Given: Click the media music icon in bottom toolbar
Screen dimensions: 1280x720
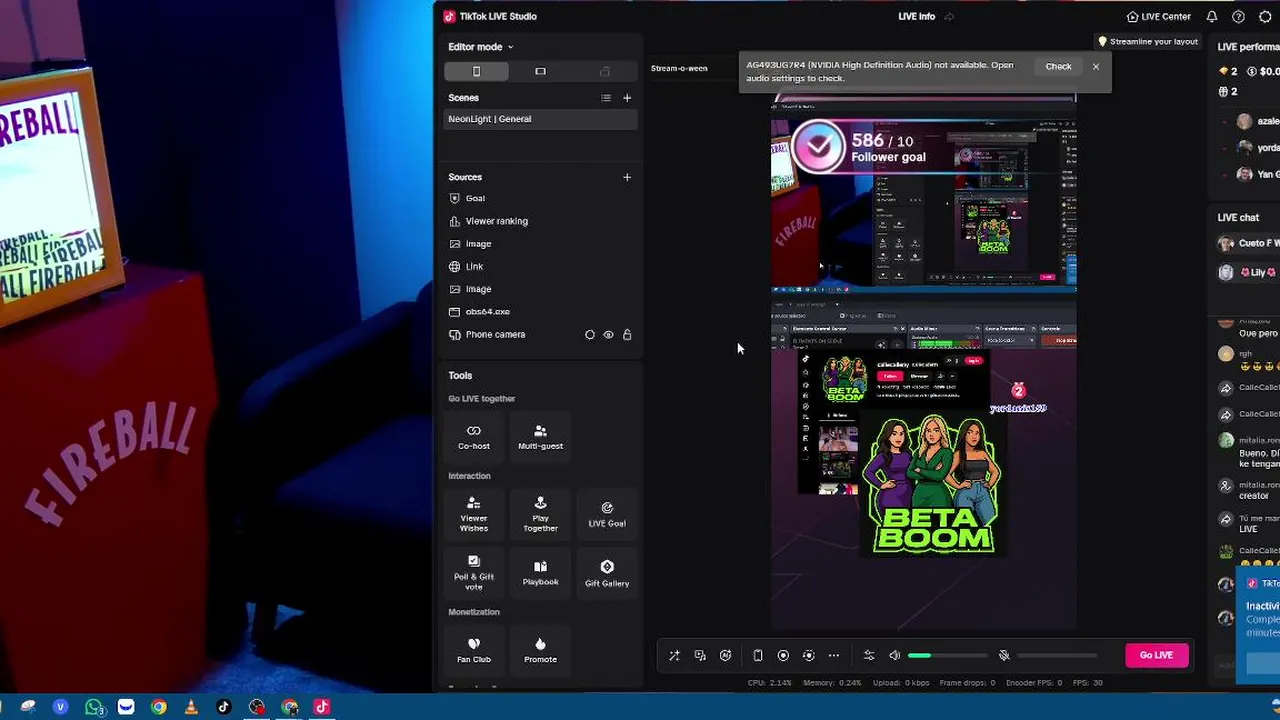Looking at the screenshot, I should [700, 656].
